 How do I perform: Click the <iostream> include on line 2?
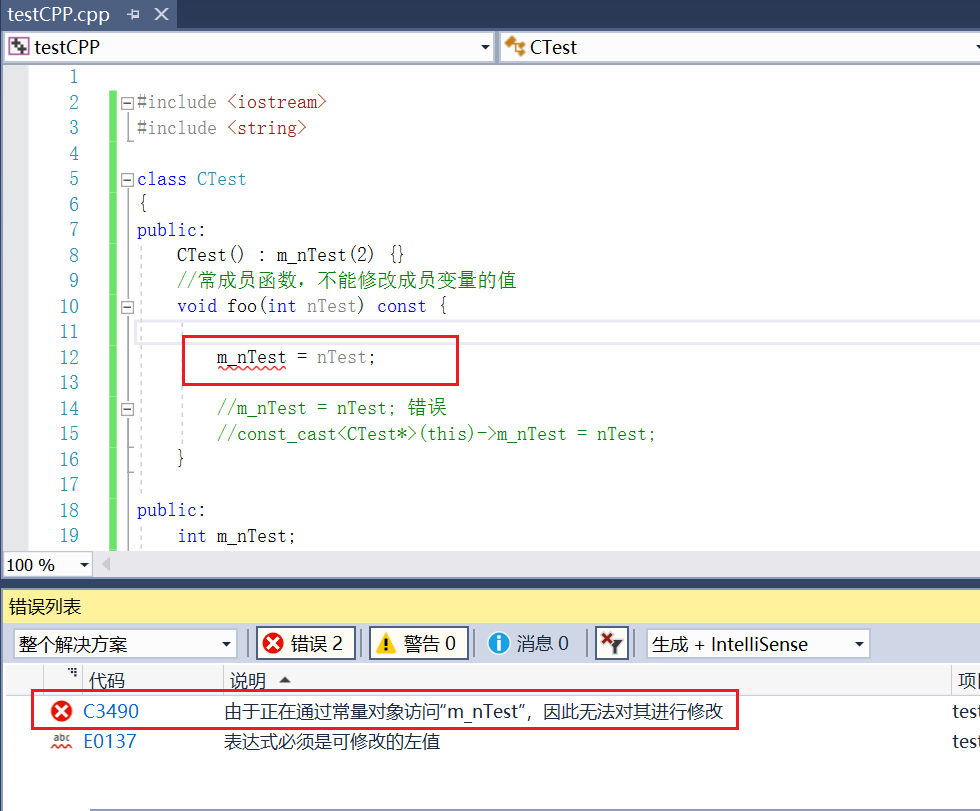pyautogui.click(x=277, y=102)
